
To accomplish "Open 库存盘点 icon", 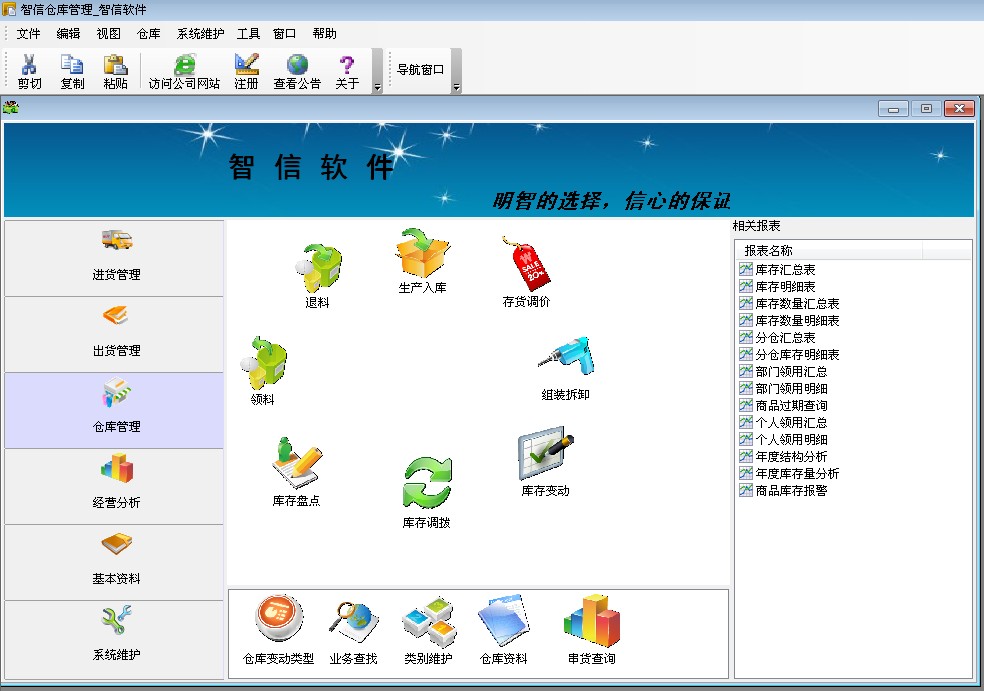I will click(x=296, y=472).
